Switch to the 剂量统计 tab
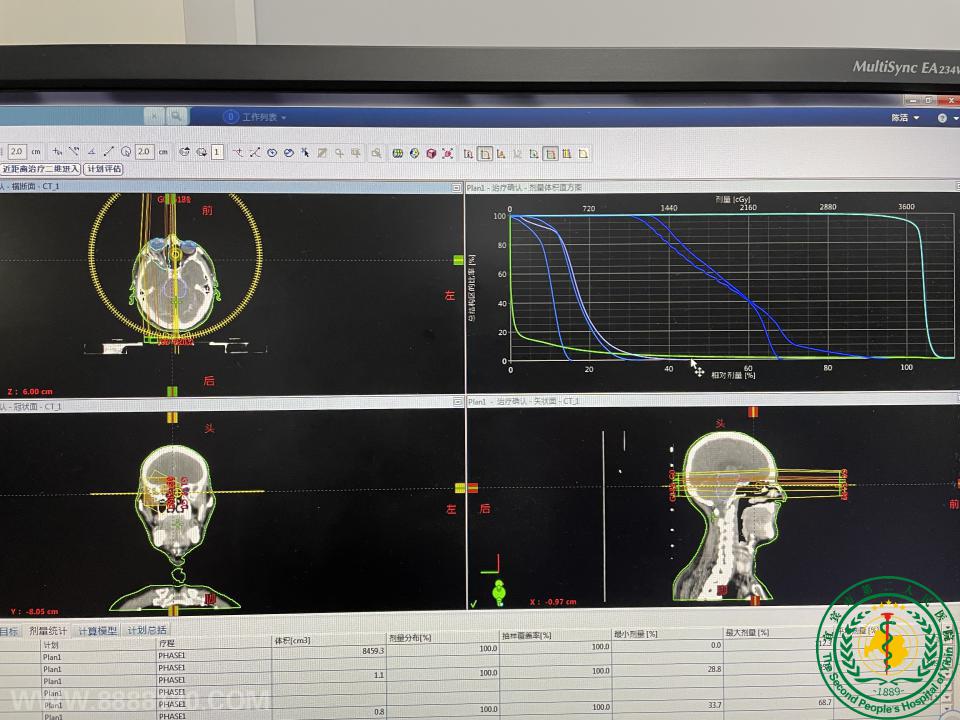The height and width of the screenshot is (720, 960). [x=47, y=630]
